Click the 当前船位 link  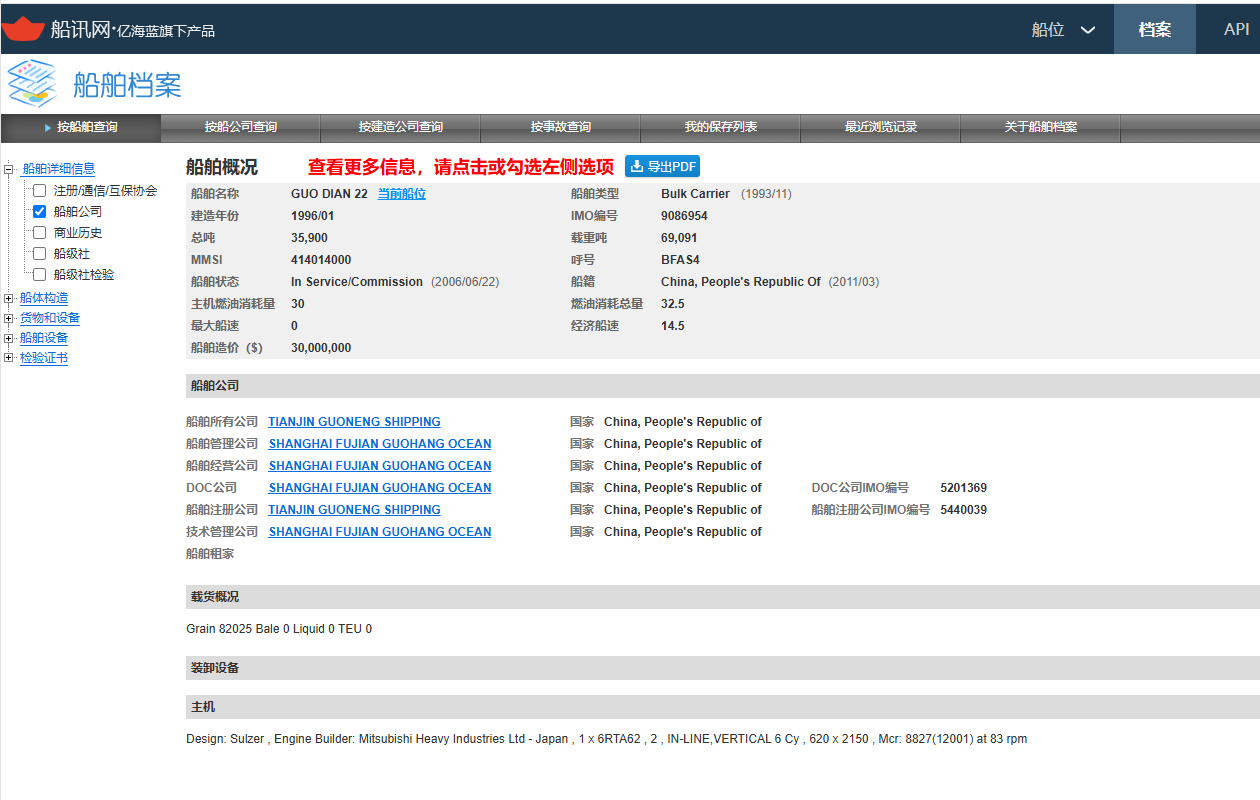[402, 194]
